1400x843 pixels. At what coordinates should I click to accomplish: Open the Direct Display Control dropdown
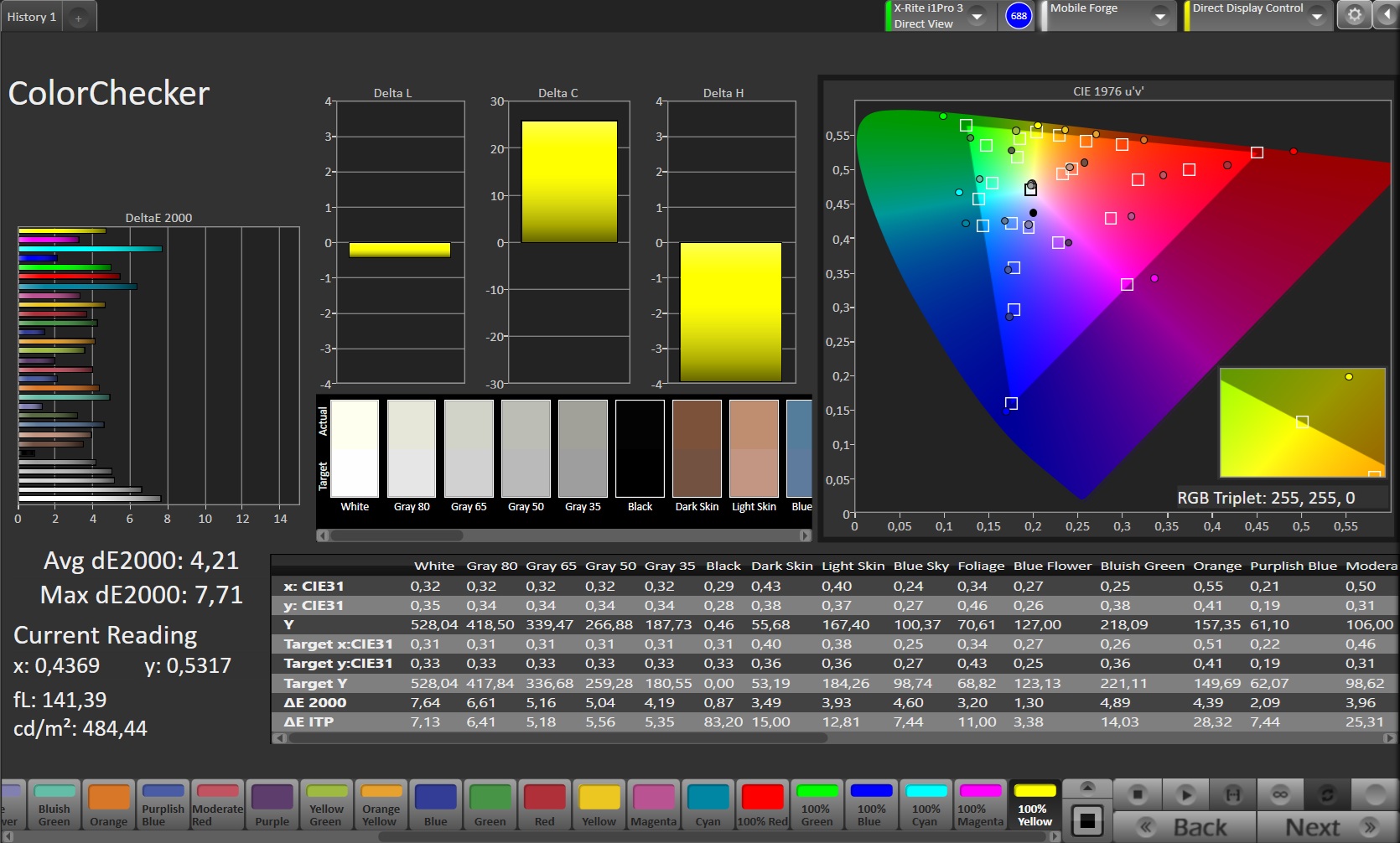pos(1316,16)
